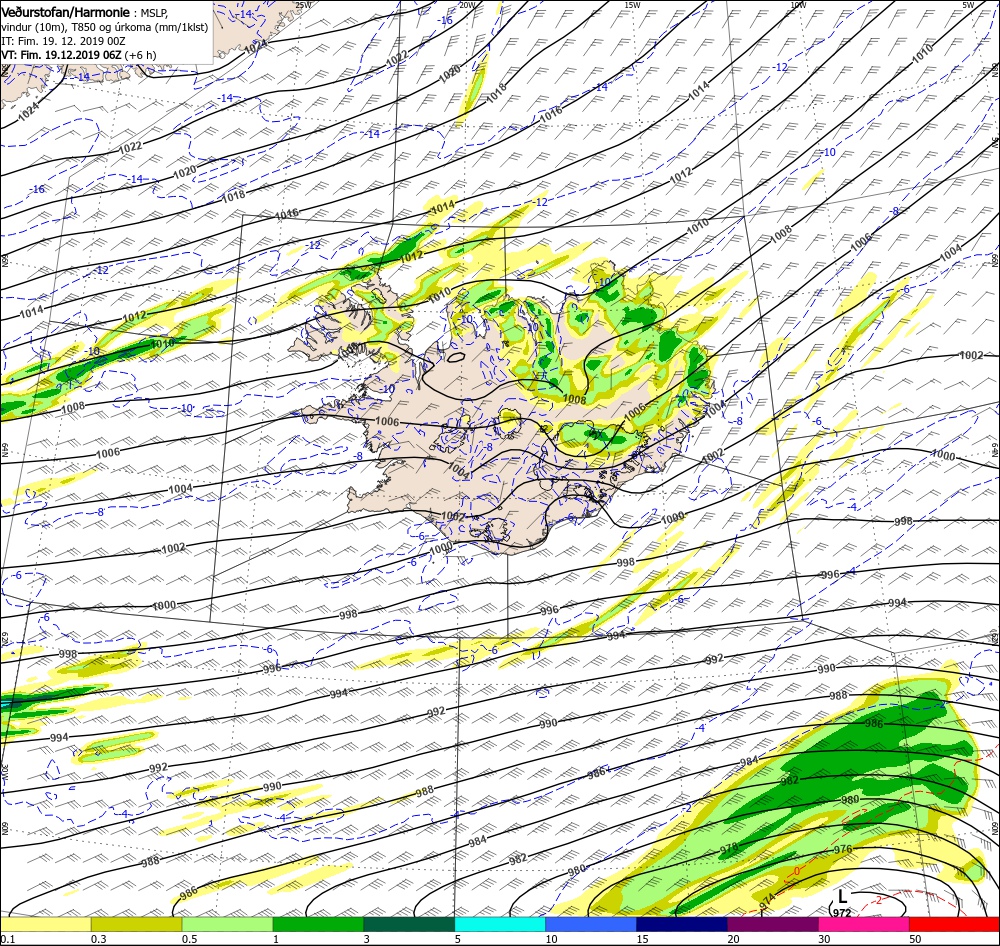Pick the cyan 5–10 legend segment
Screen dimensions: 1000x946
click(500, 924)
